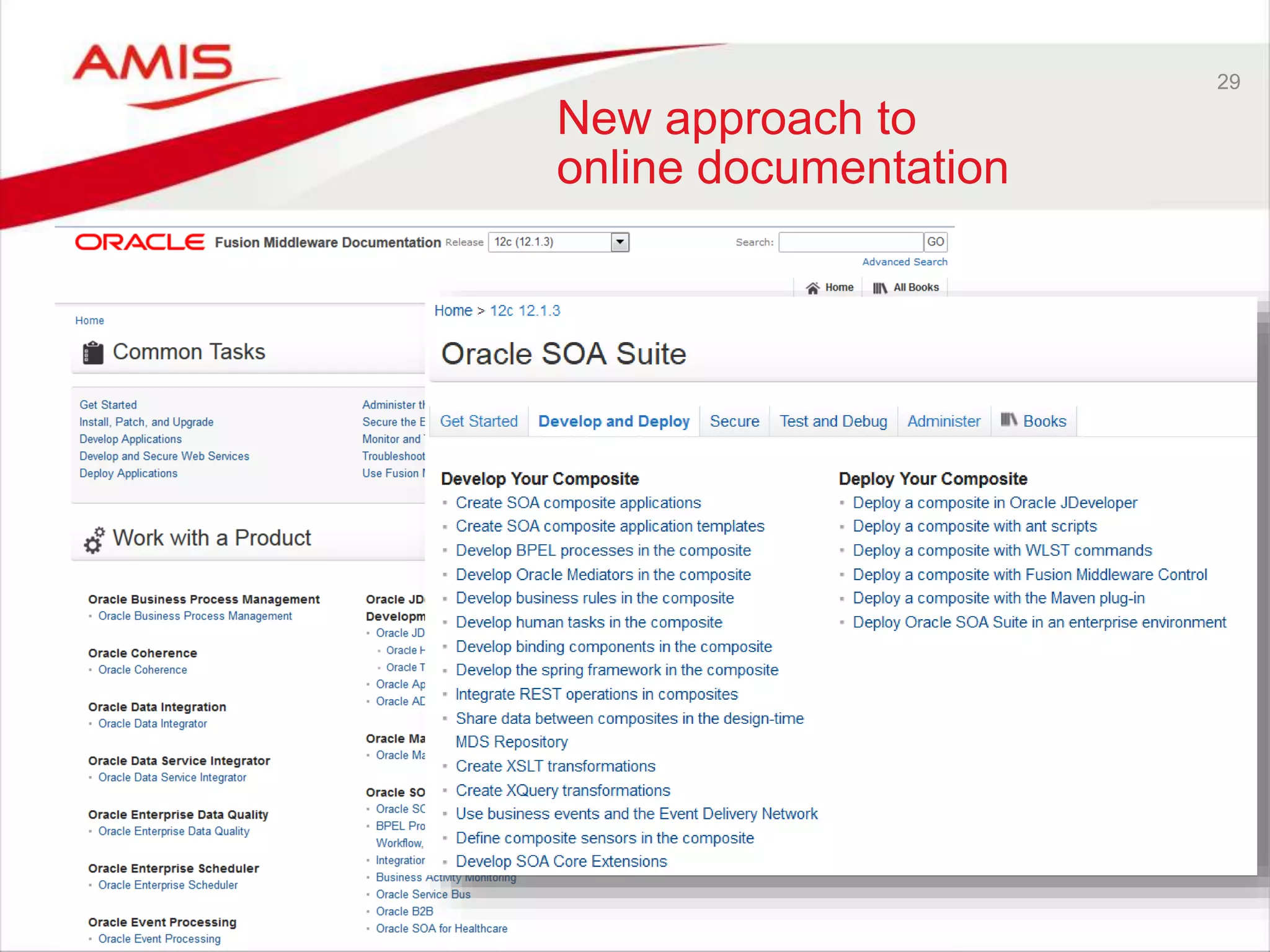The width and height of the screenshot is (1270, 952).
Task: Click the Work with a Product gears icon
Action: click(x=94, y=539)
